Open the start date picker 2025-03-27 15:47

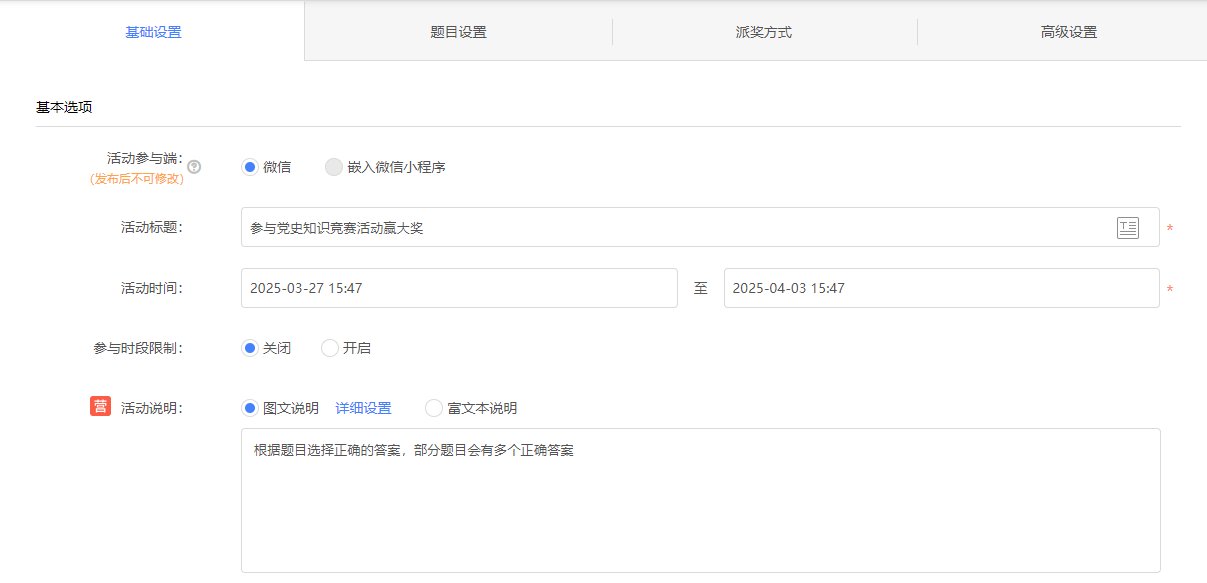coord(459,288)
